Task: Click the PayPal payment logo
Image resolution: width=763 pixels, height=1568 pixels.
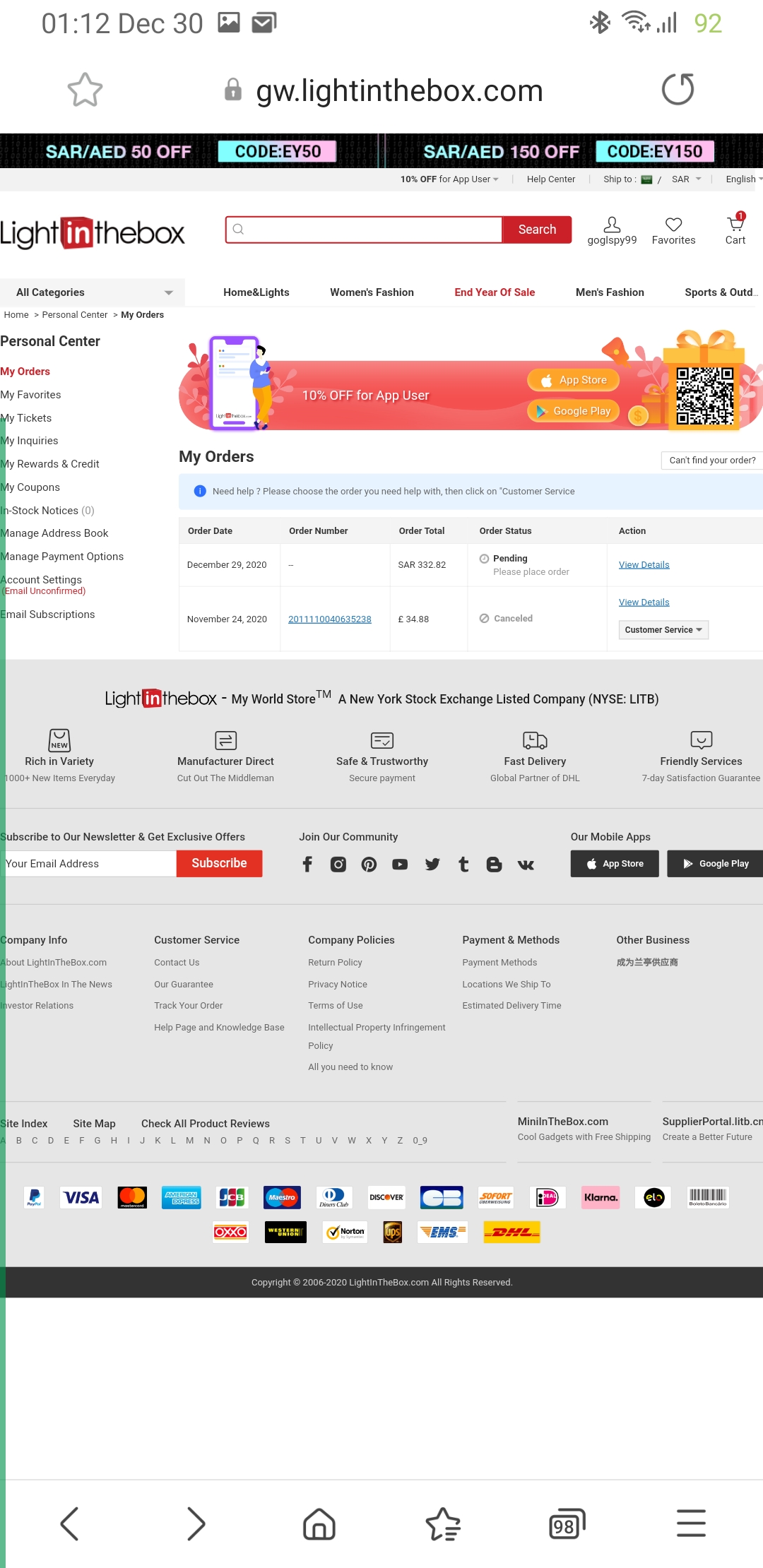Action: click(x=34, y=1197)
